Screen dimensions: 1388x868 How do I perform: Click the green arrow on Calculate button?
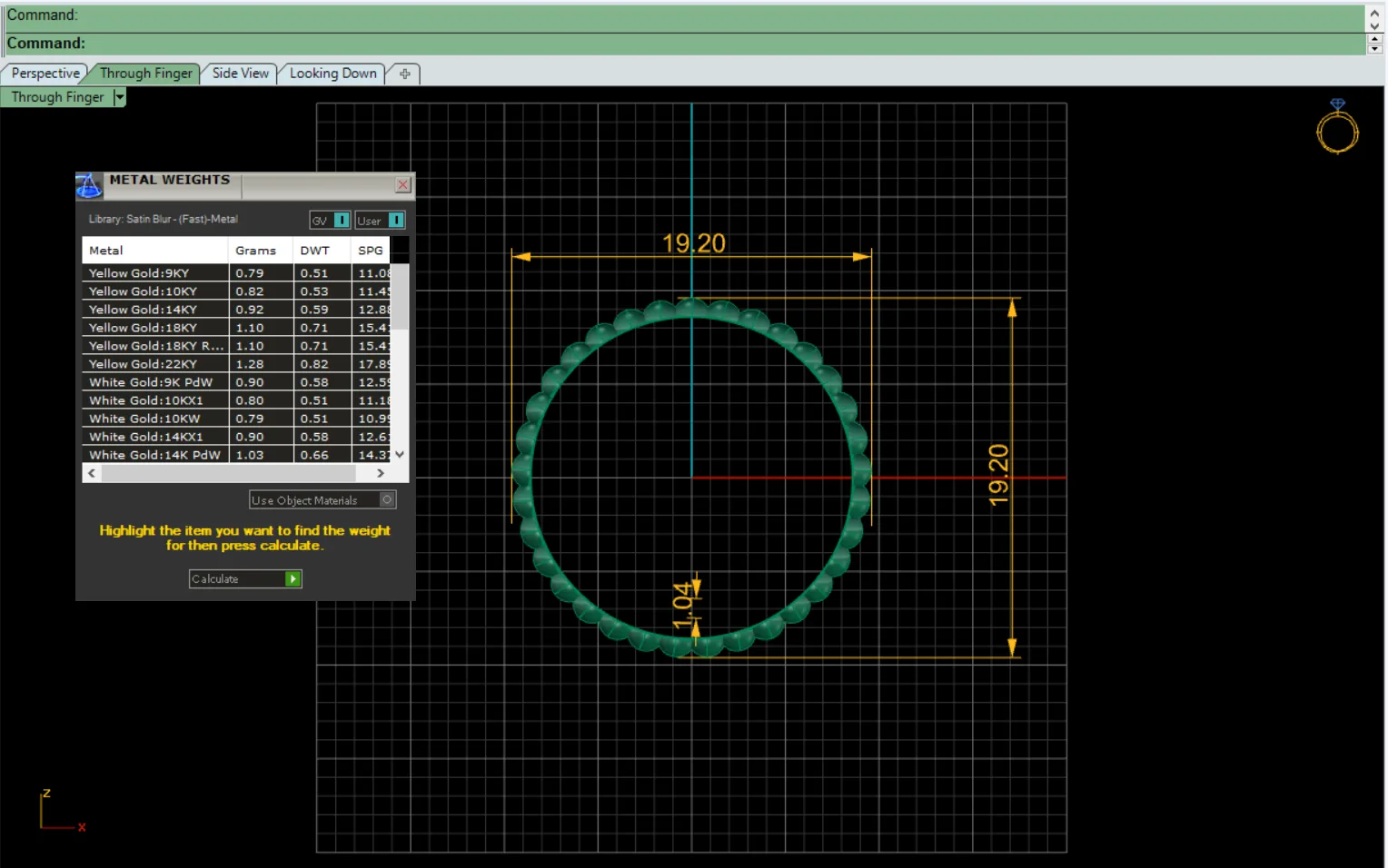coord(292,579)
